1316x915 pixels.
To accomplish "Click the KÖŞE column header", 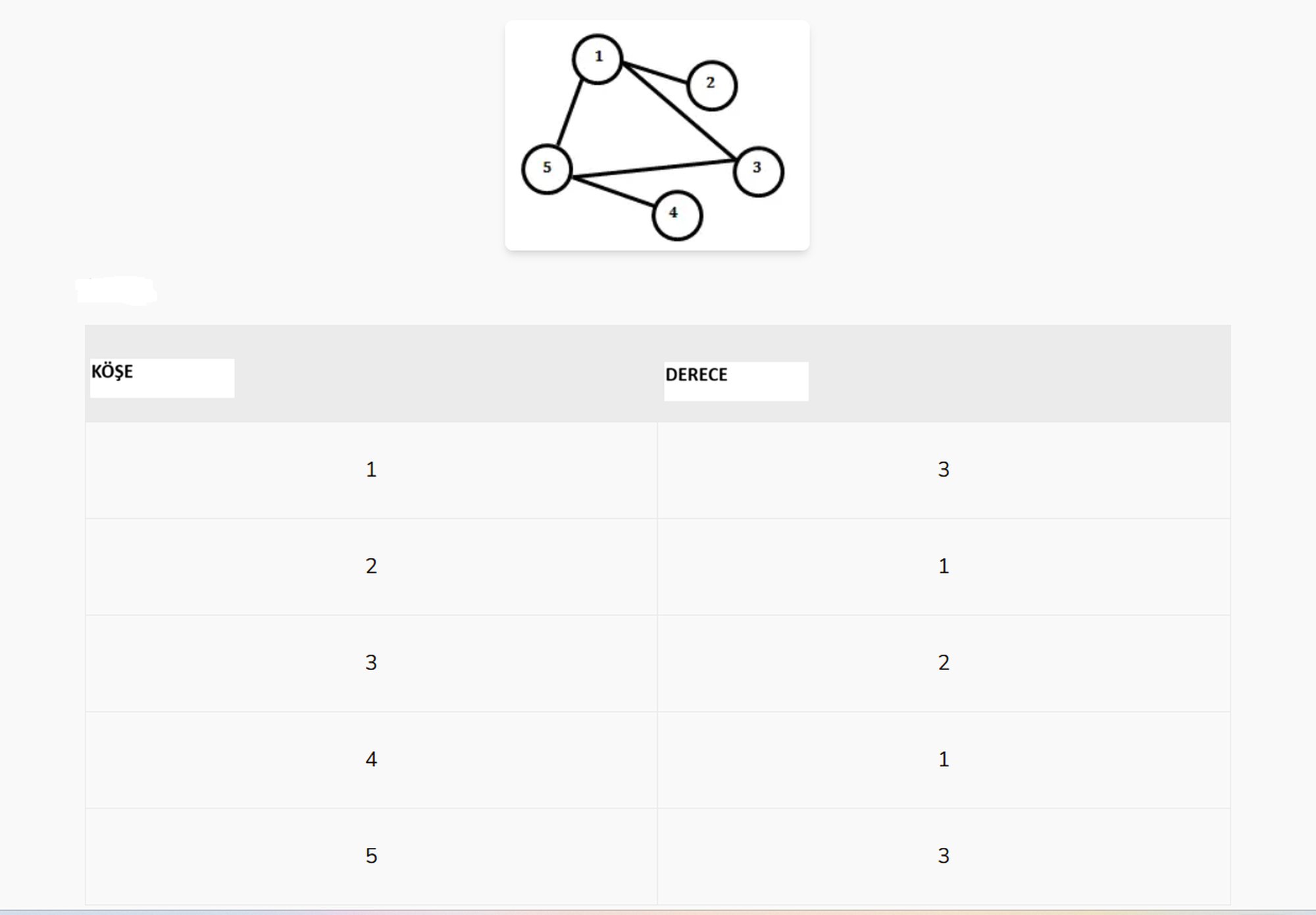I will (x=112, y=372).
